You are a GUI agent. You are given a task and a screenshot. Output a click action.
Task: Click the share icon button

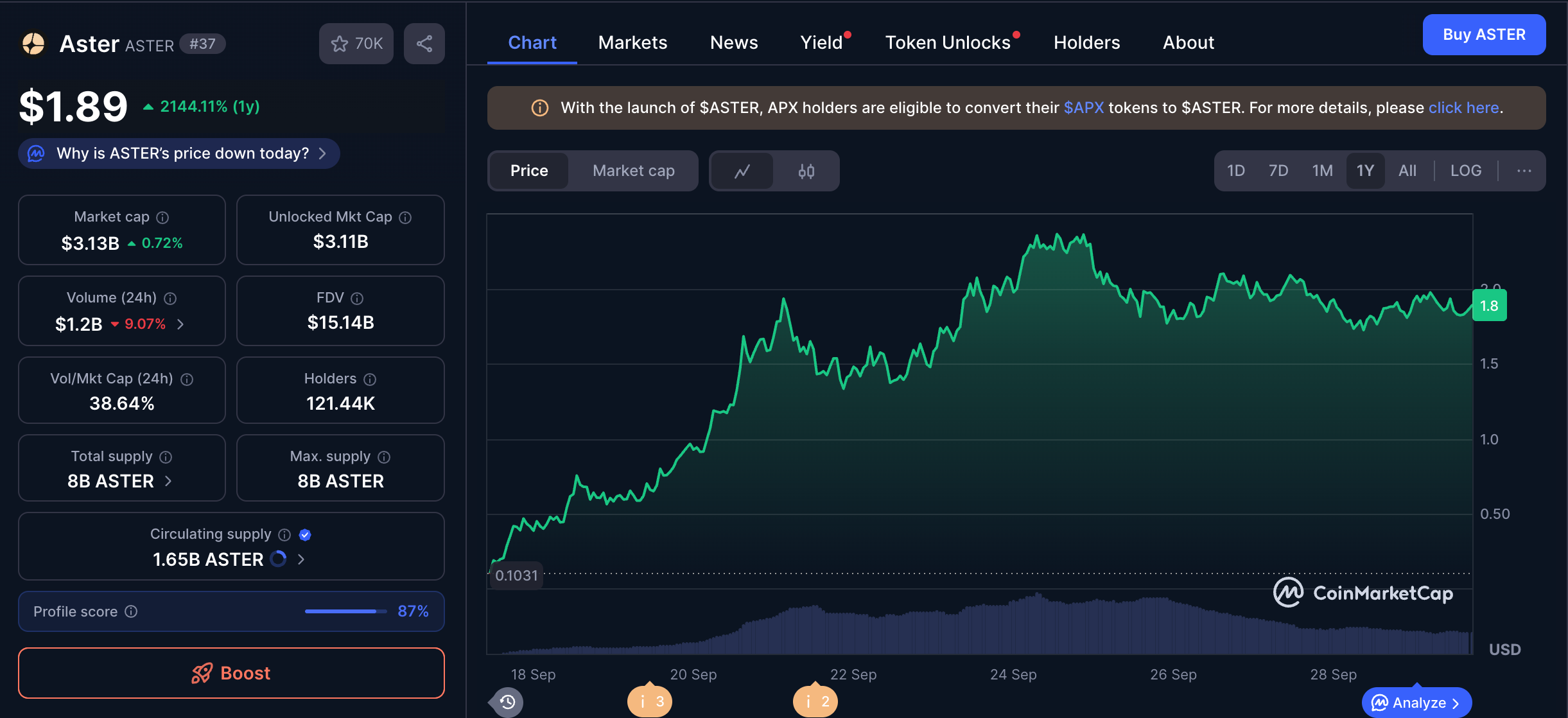point(424,44)
